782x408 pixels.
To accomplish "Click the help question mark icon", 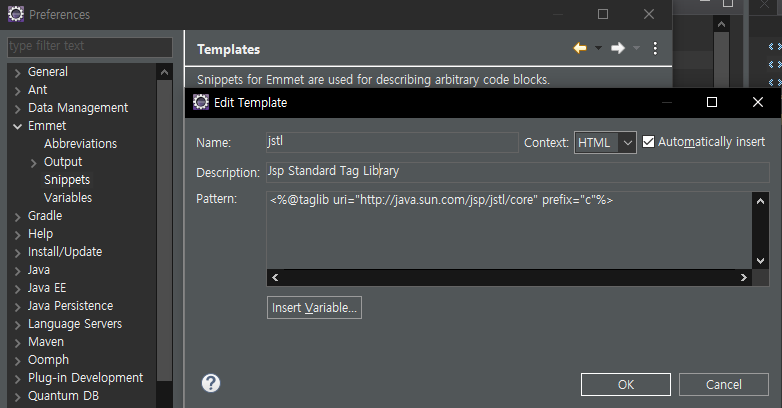I will [211, 383].
